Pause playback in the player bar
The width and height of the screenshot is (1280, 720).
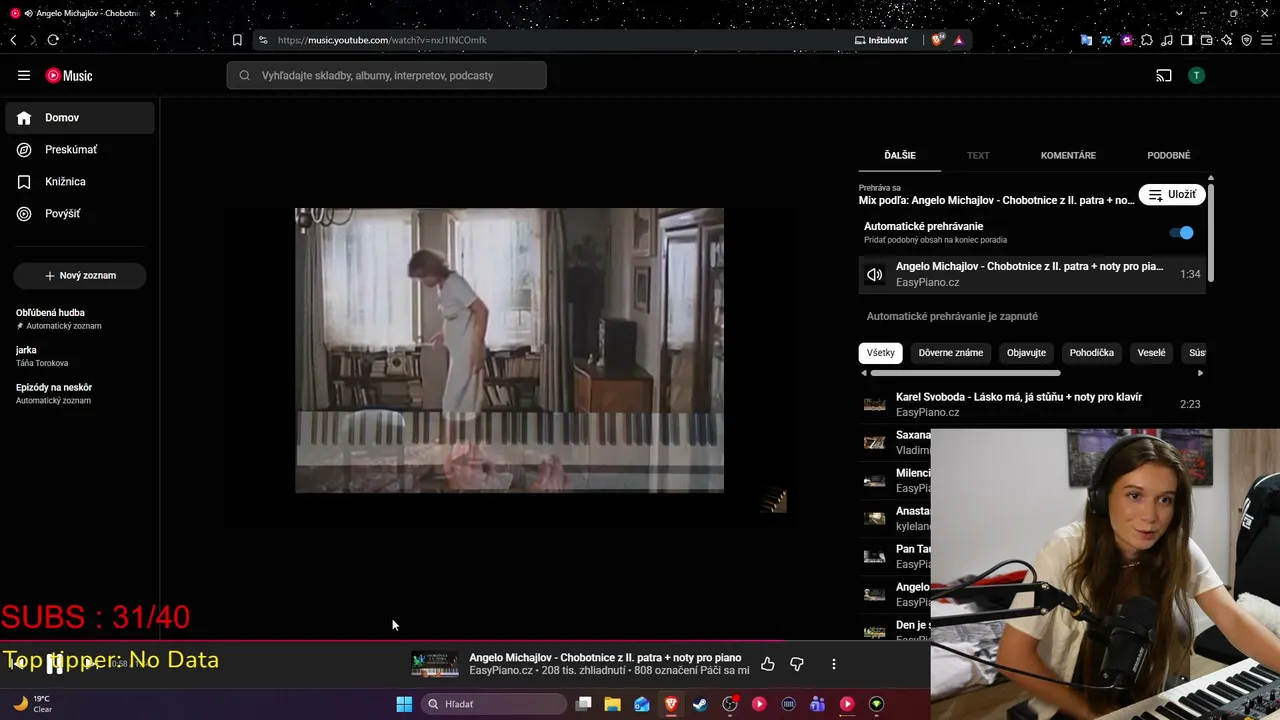[55, 664]
